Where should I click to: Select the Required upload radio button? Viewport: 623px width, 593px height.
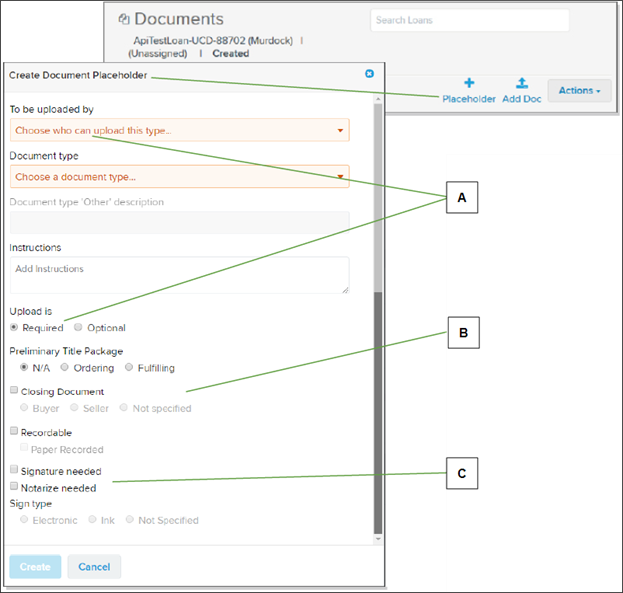coord(14,327)
